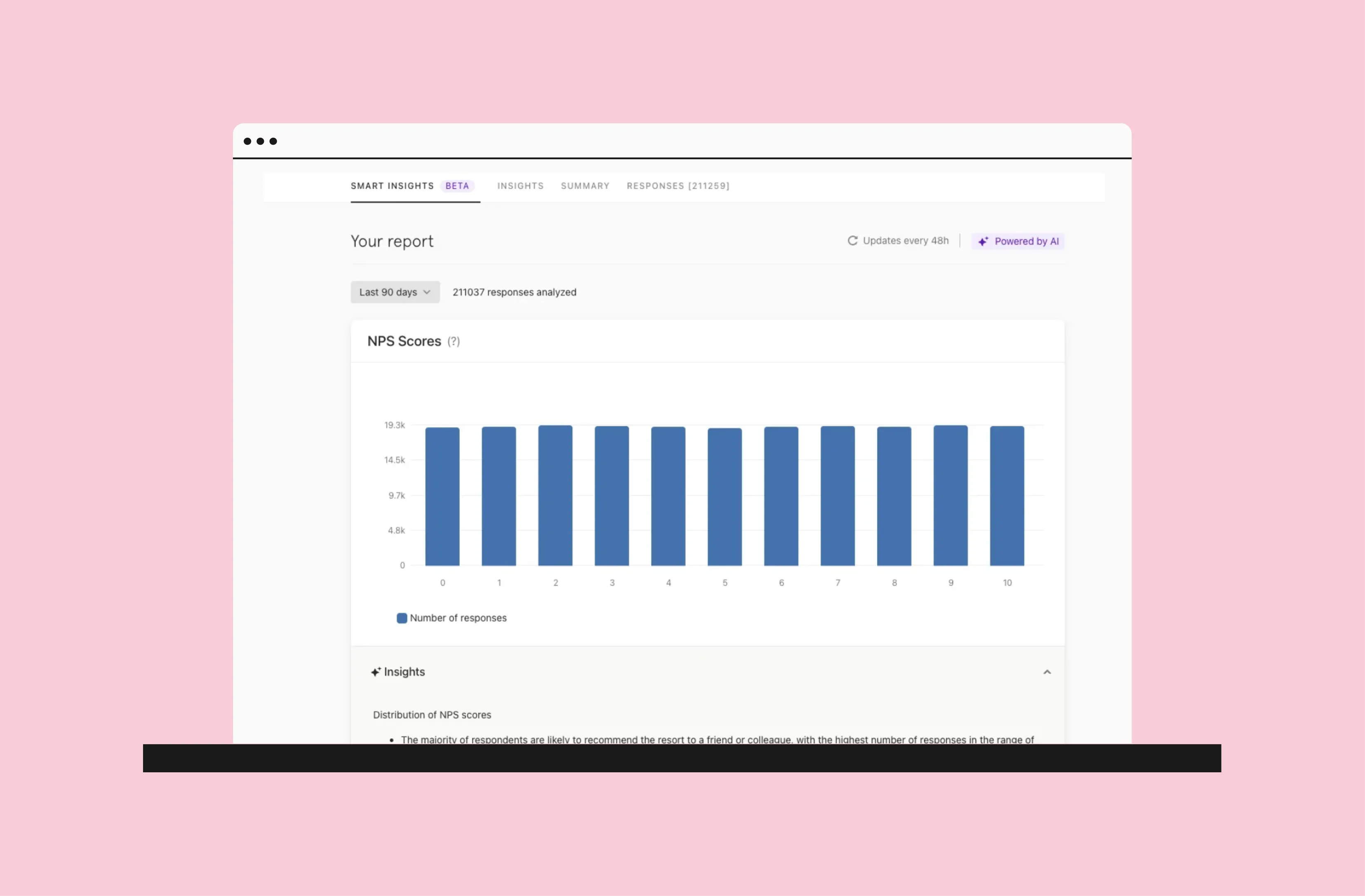Switch to the Insights tab
The image size is (1365, 896).
pyautogui.click(x=520, y=186)
